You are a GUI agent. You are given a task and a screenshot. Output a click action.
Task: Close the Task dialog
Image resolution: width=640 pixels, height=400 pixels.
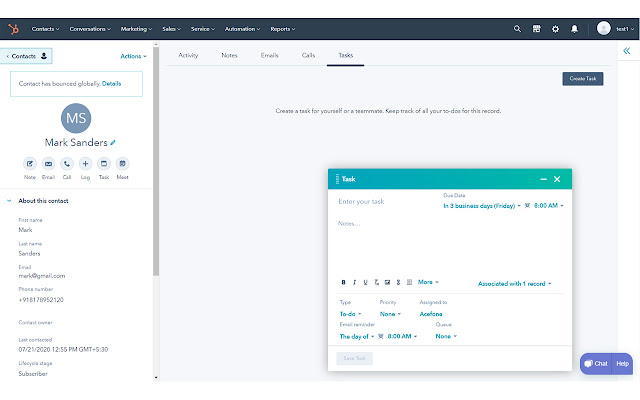coord(557,179)
